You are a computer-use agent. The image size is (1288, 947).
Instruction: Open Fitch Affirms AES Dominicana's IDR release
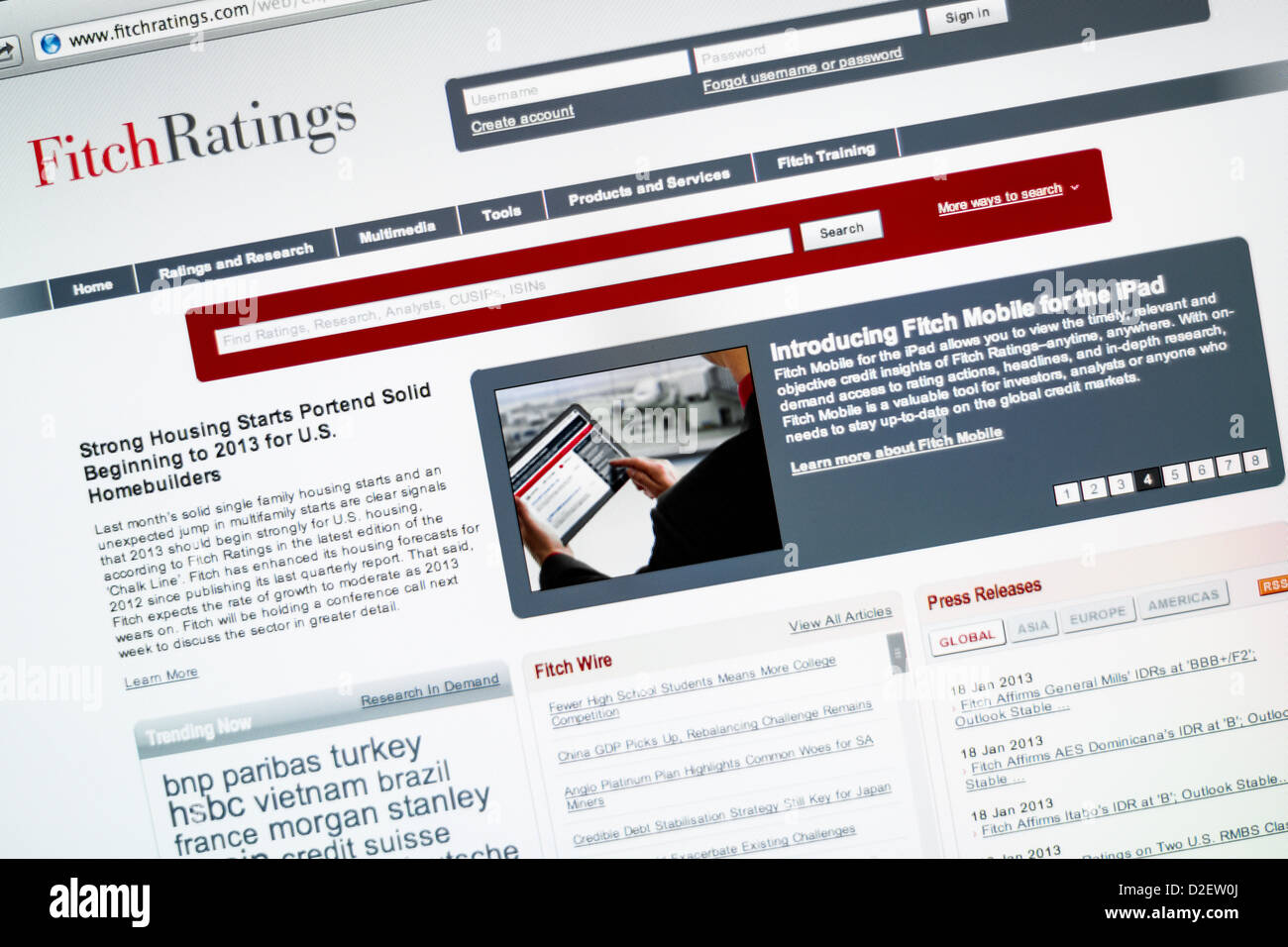click(1127, 749)
